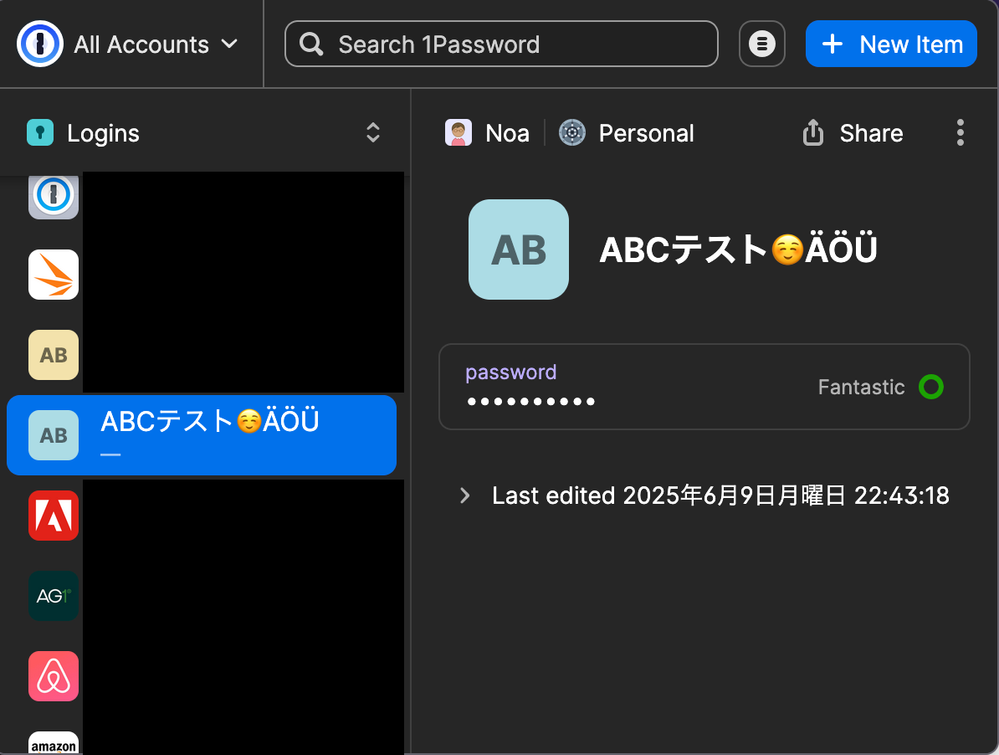Viewport: 999px width, 755px height.
Task: Share this item with Share button
Action: coord(853,133)
